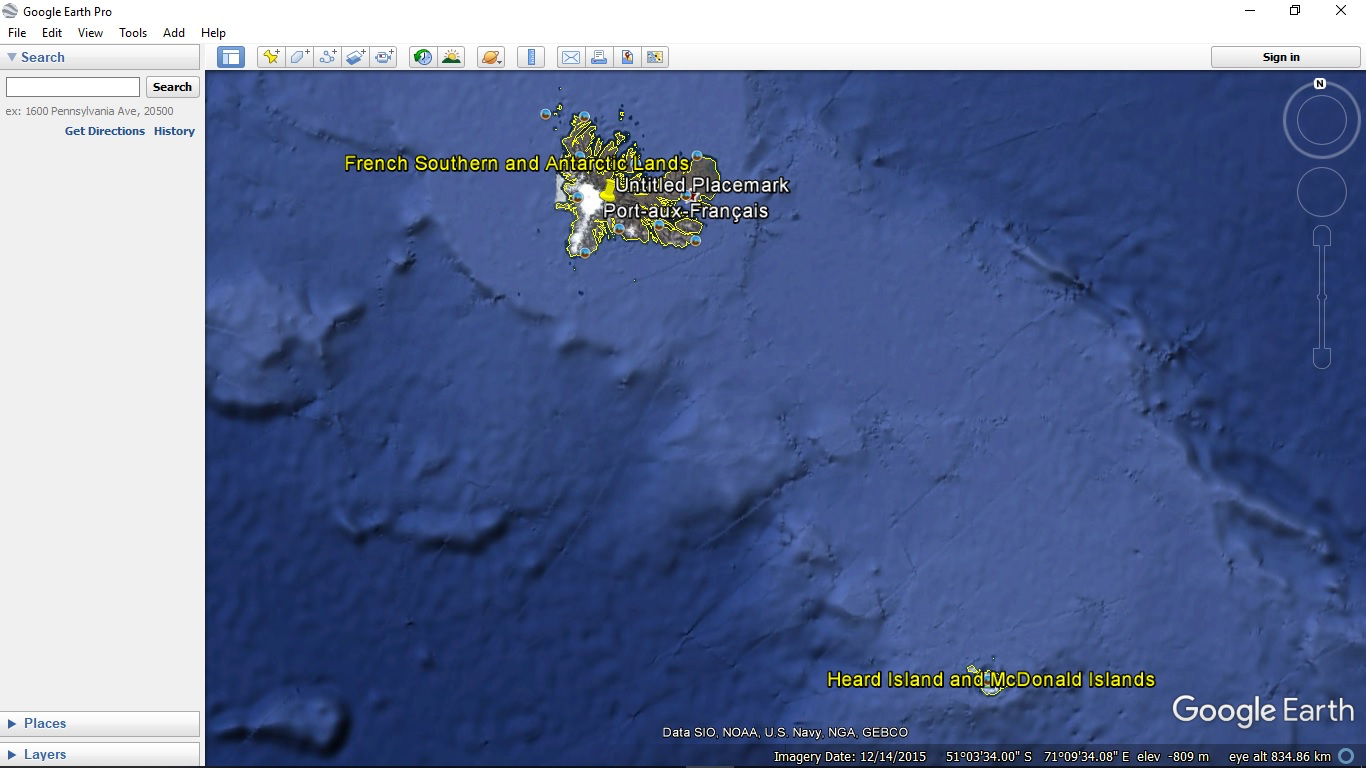Open the add path tool
The height and width of the screenshot is (768, 1366).
tap(327, 57)
